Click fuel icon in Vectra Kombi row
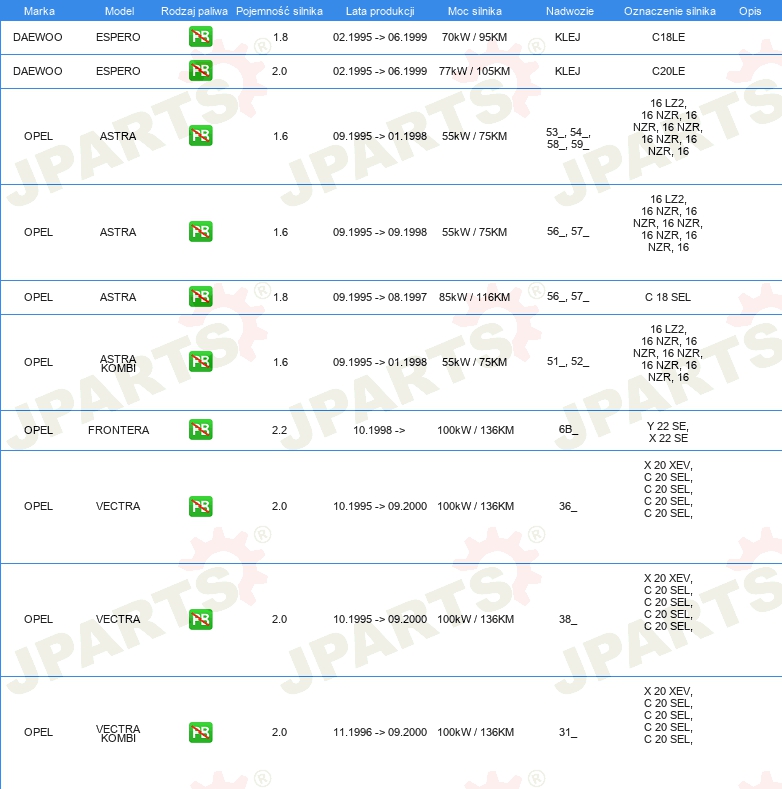This screenshot has height=789, width=782. click(200, 732)
